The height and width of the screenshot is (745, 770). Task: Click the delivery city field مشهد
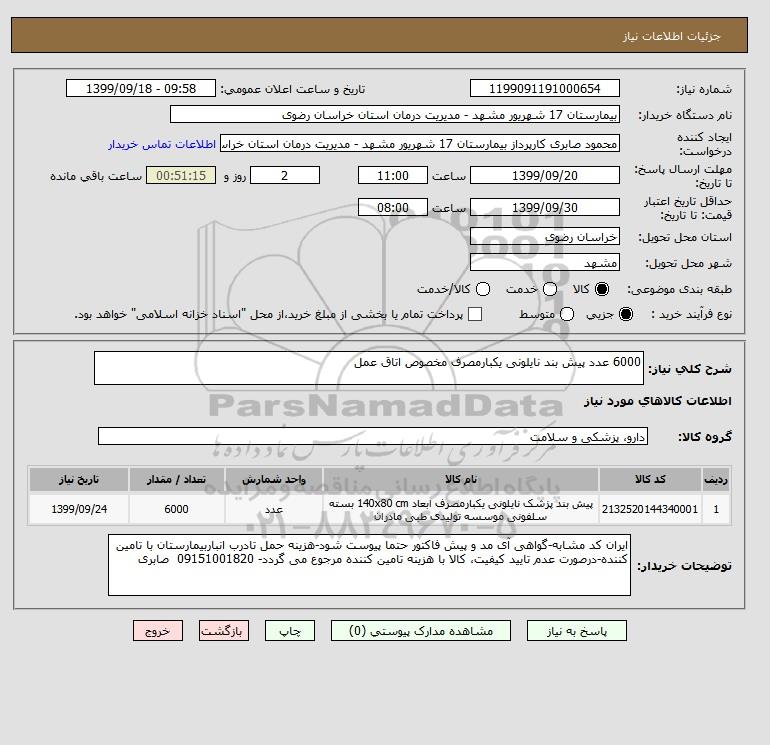pos(545,263)
